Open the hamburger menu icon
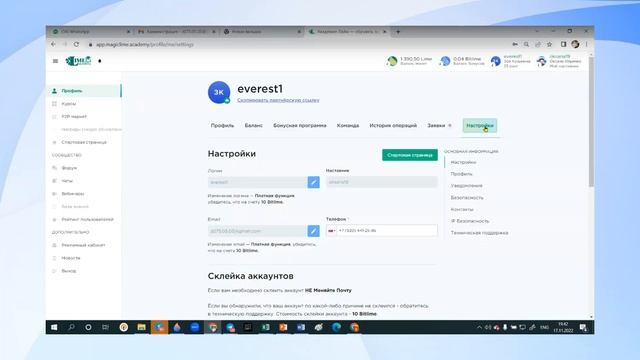Image resolution: width=640 pixels, height=360 pixels. 56,61
